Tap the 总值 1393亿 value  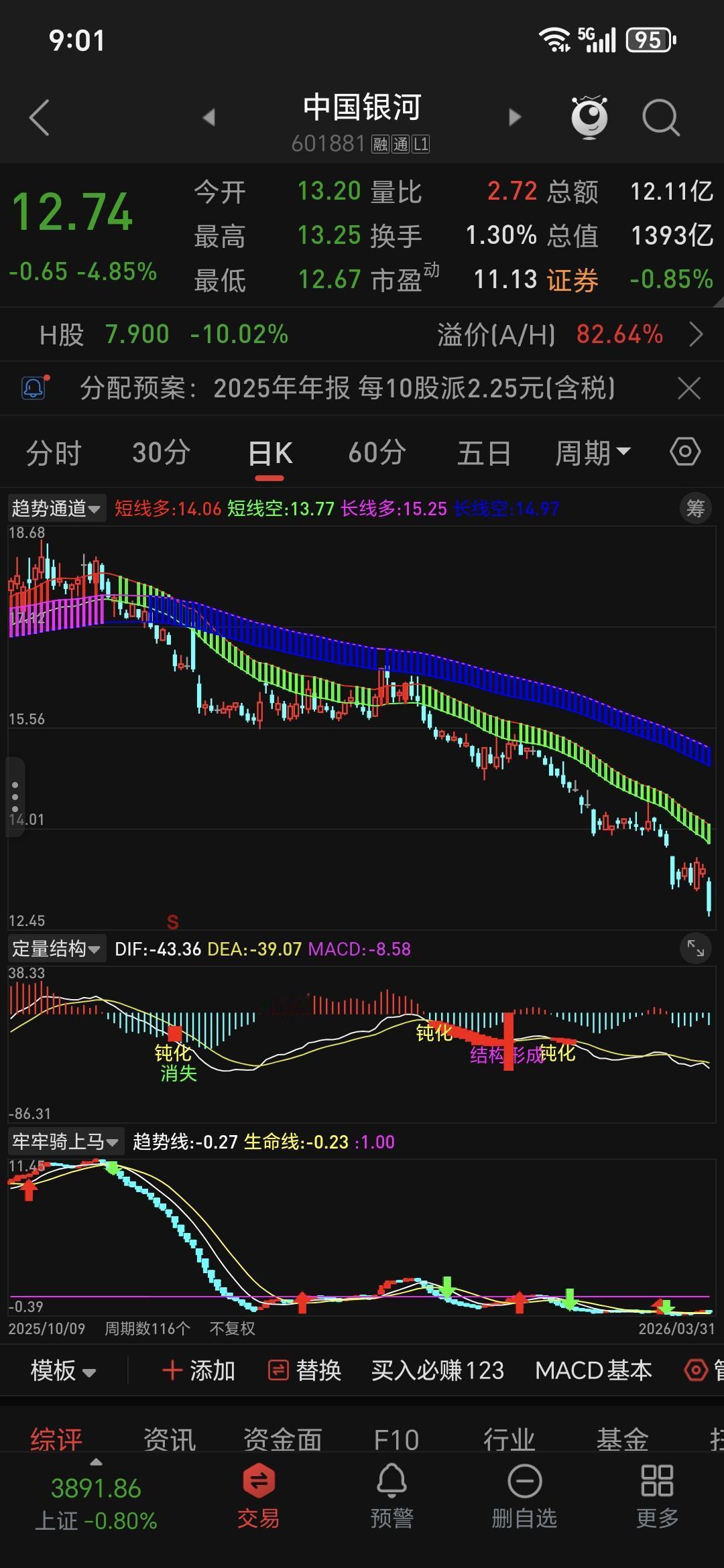click(x=672, y=235)
